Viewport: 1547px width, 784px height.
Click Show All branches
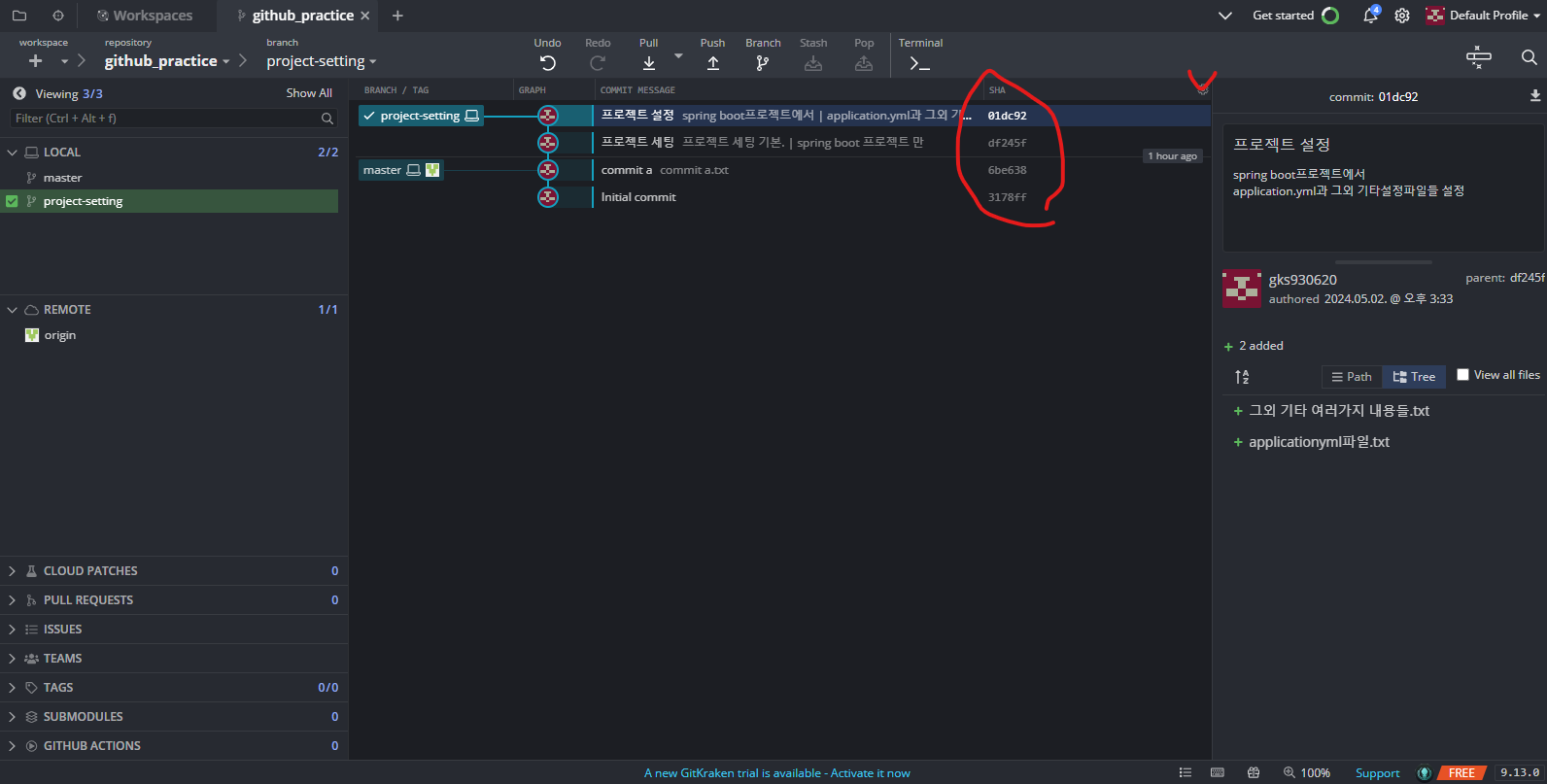tap(309, 93)
